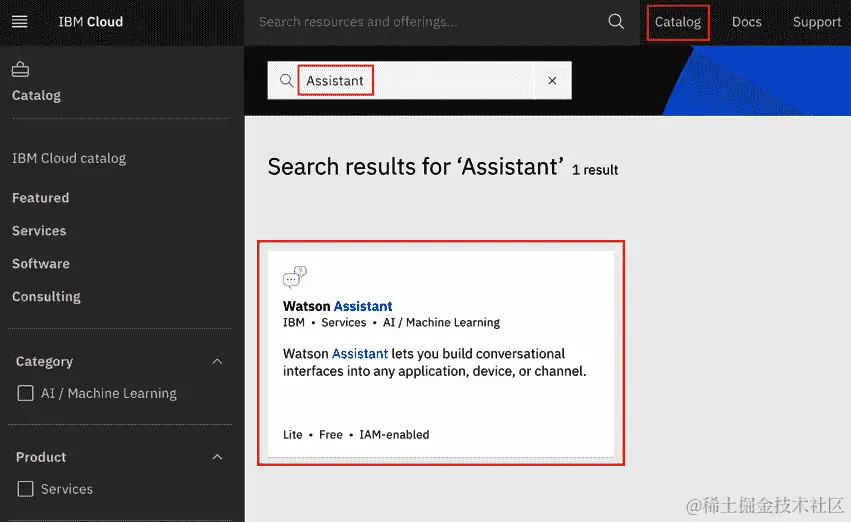The height and width of the screenshot is (522, 851).
Task: Select Software in the sidebar
Action: (41, 264)
